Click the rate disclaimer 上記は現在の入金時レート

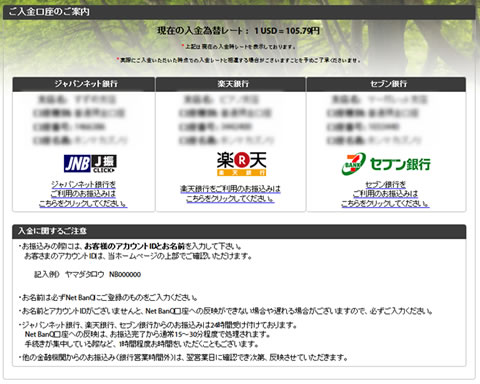239,47
